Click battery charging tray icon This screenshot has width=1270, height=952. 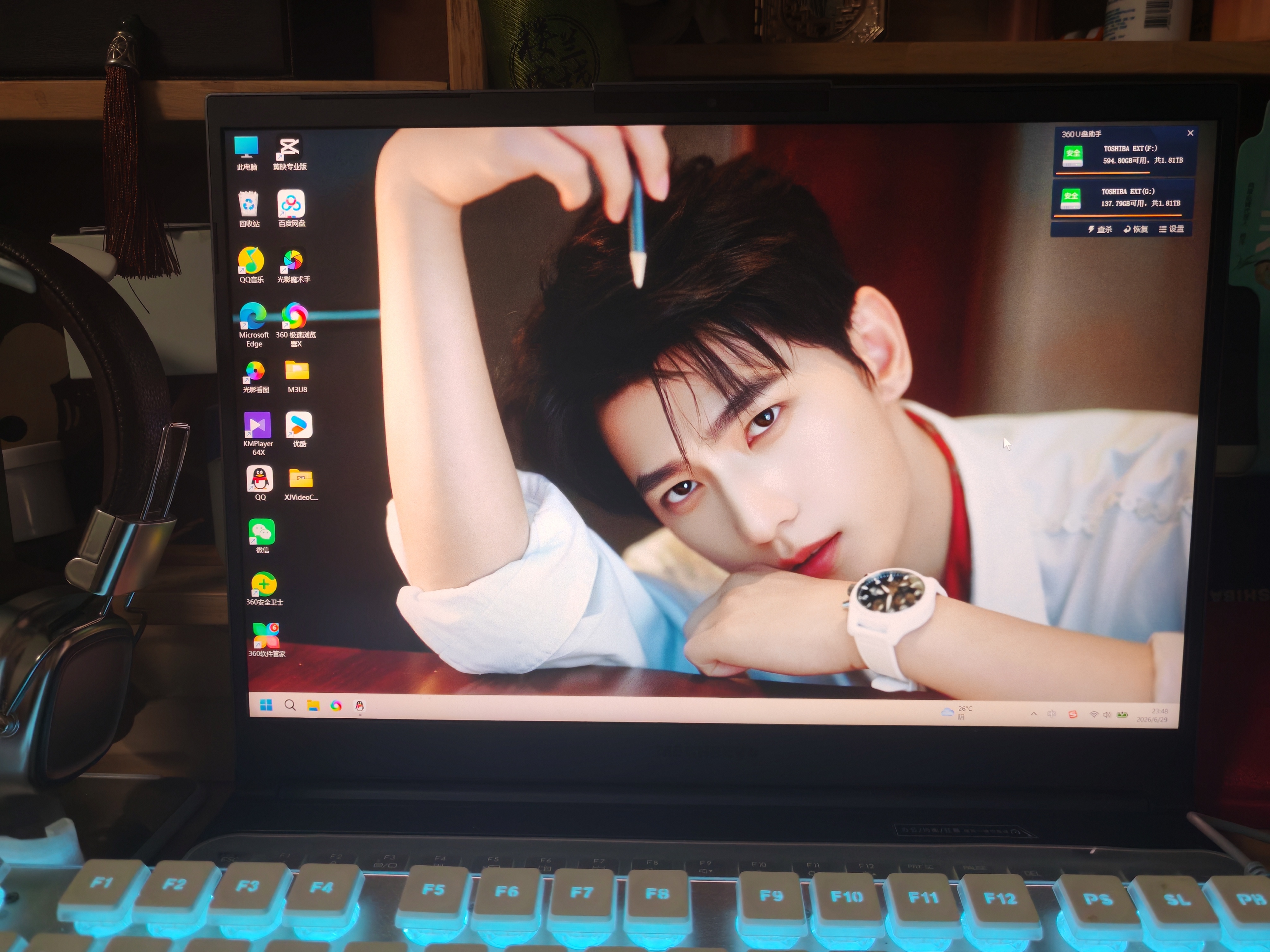1122,715
